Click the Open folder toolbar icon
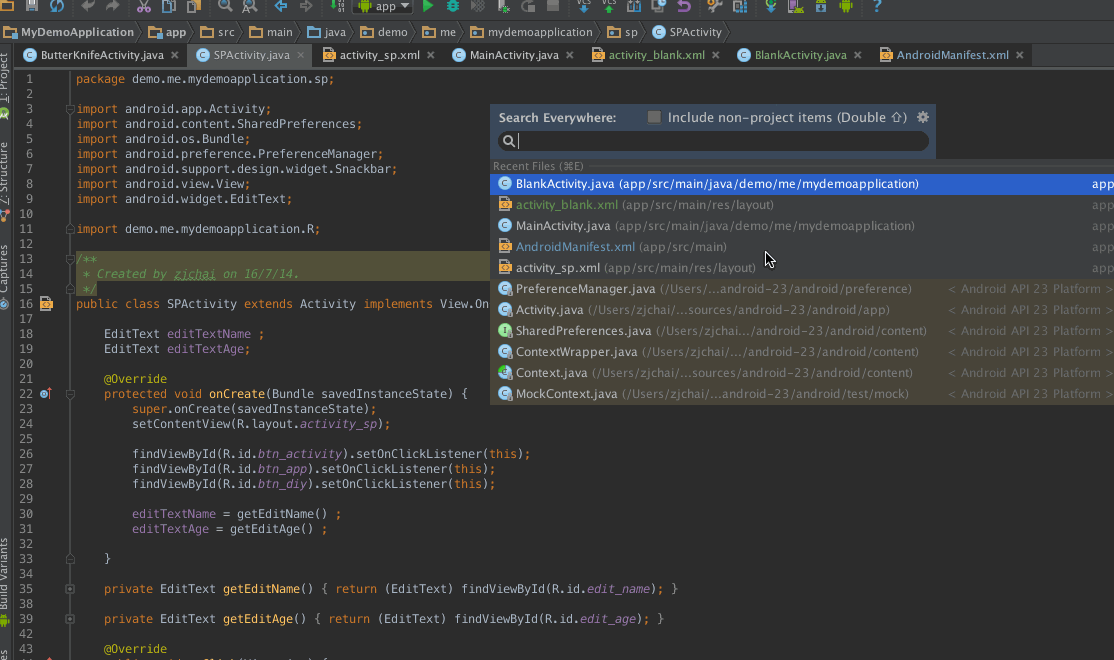Image resolution: width=1114 pixels, height=660 pixels. [8, 6]
